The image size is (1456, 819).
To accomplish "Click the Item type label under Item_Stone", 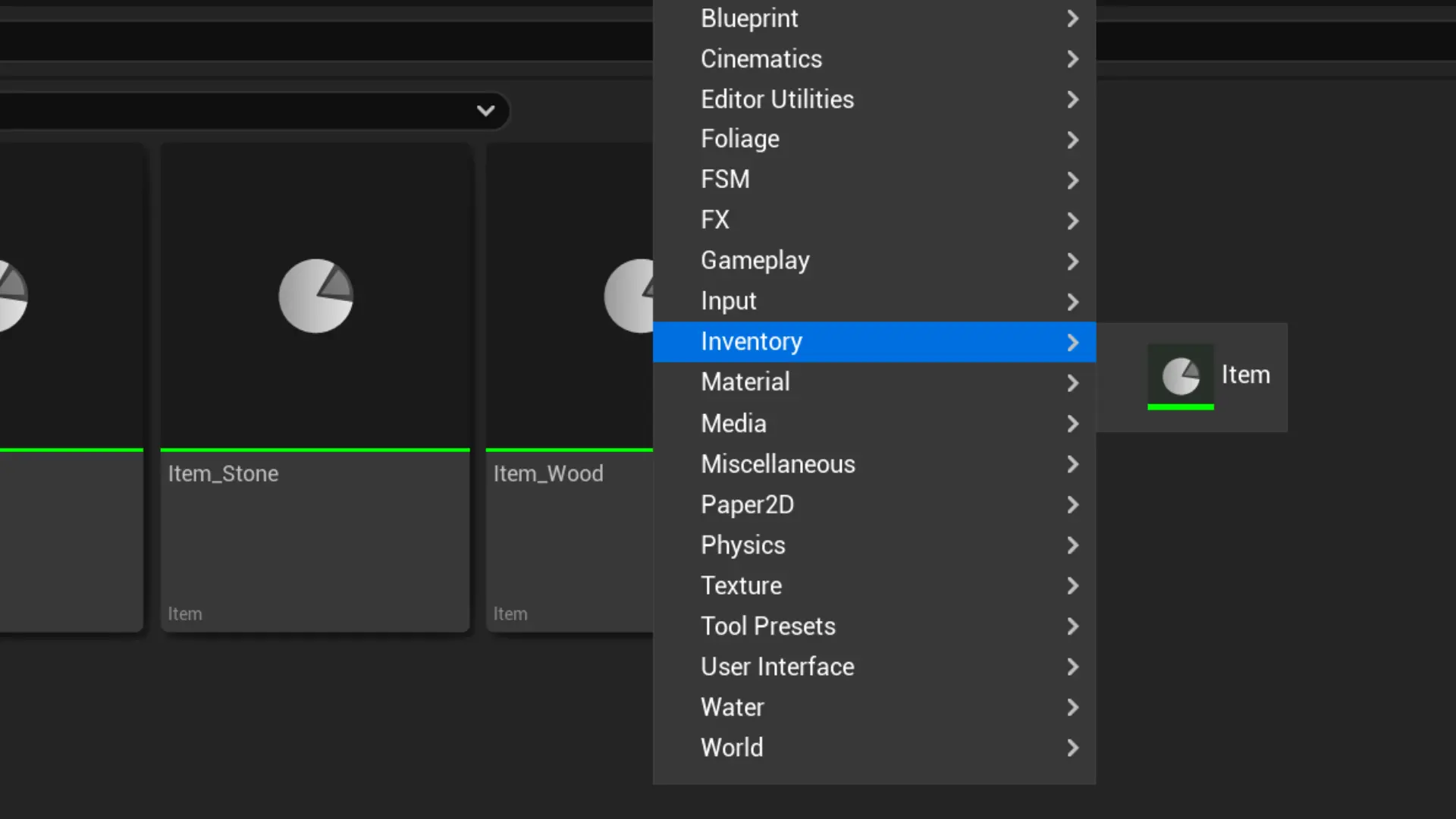I will click(185, 613).
